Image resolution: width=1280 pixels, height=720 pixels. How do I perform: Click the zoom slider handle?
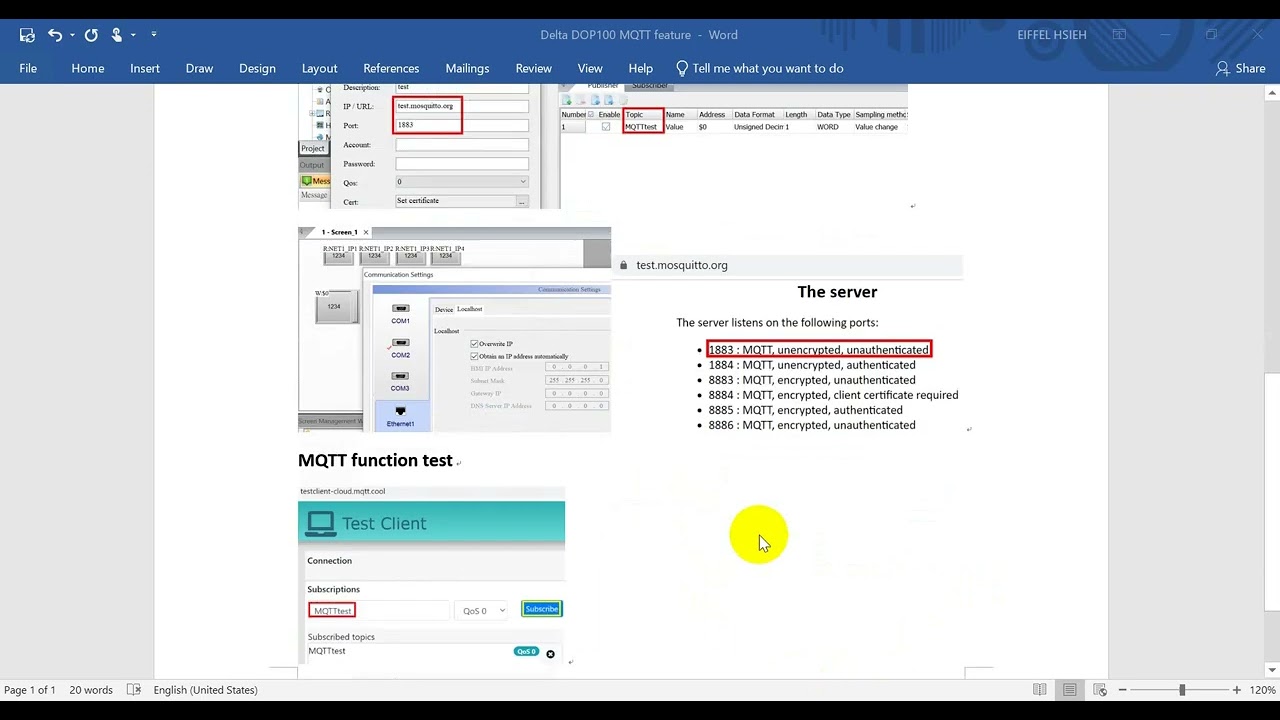[1182, 690]
